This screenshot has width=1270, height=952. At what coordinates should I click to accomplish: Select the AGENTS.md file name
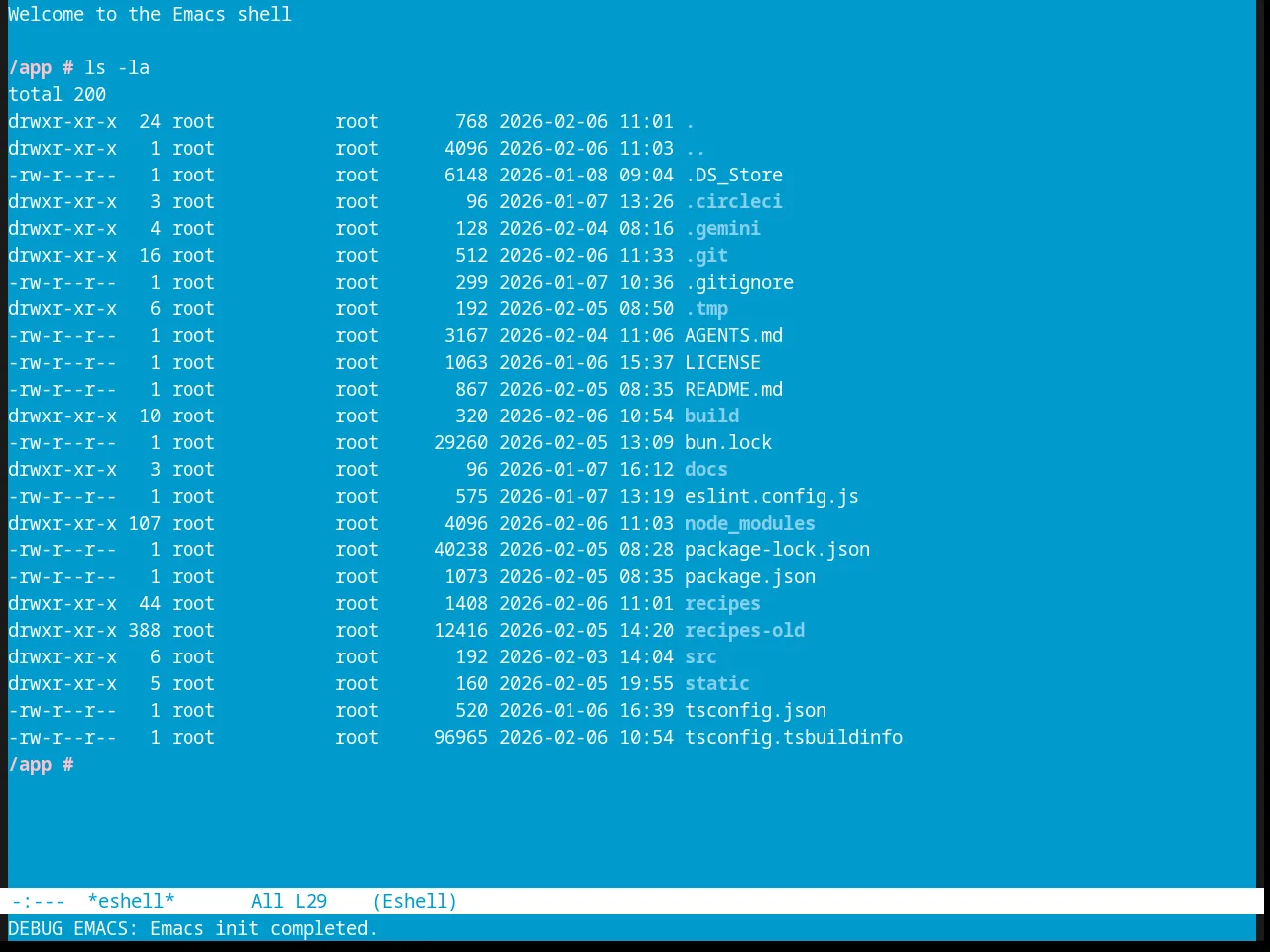733,335
